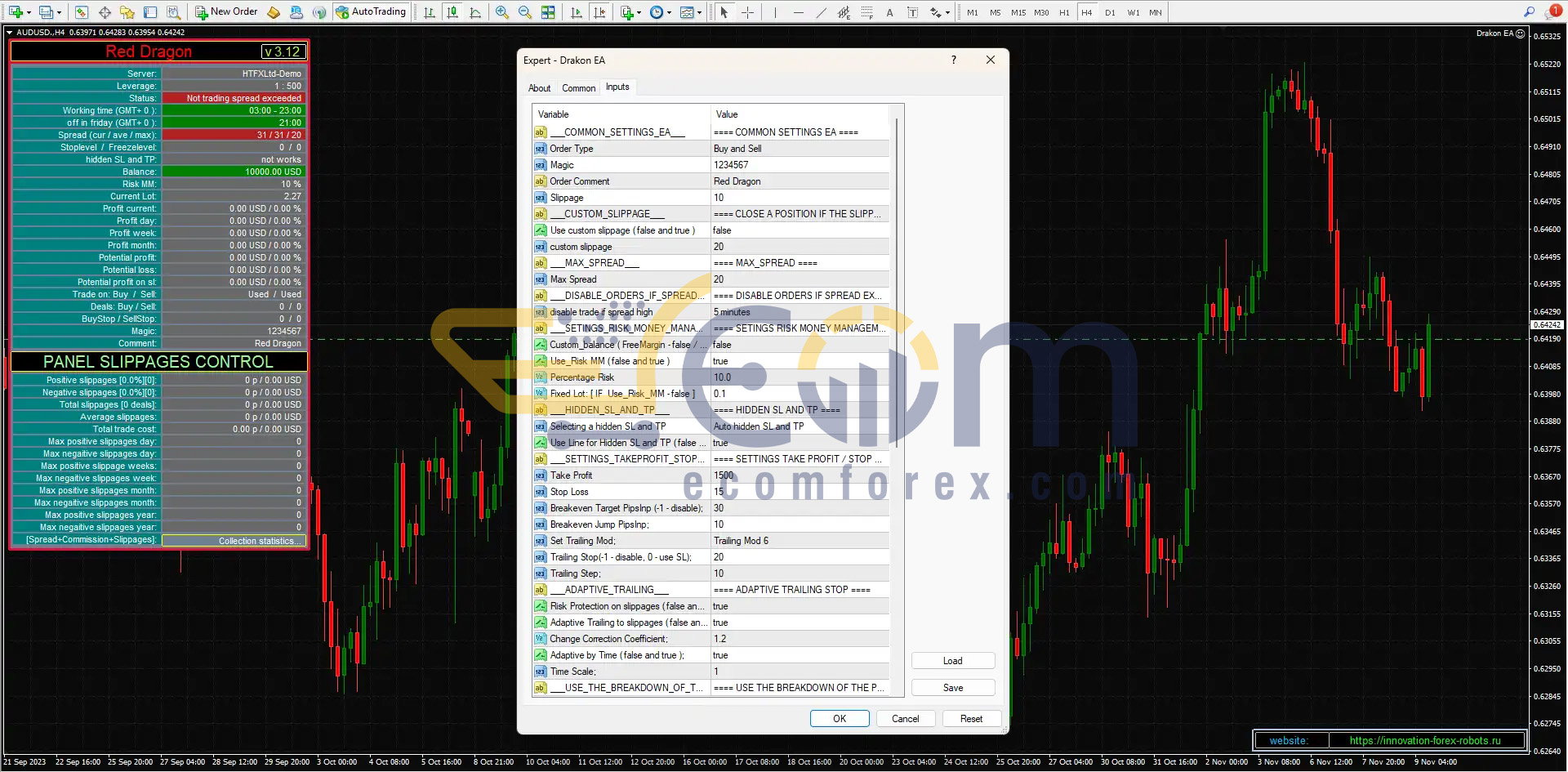Image resolution: width=1568 pixels, height=772 pixels.
Task: Open the Strategy Tester icon
Action: (x=173, y=12)
